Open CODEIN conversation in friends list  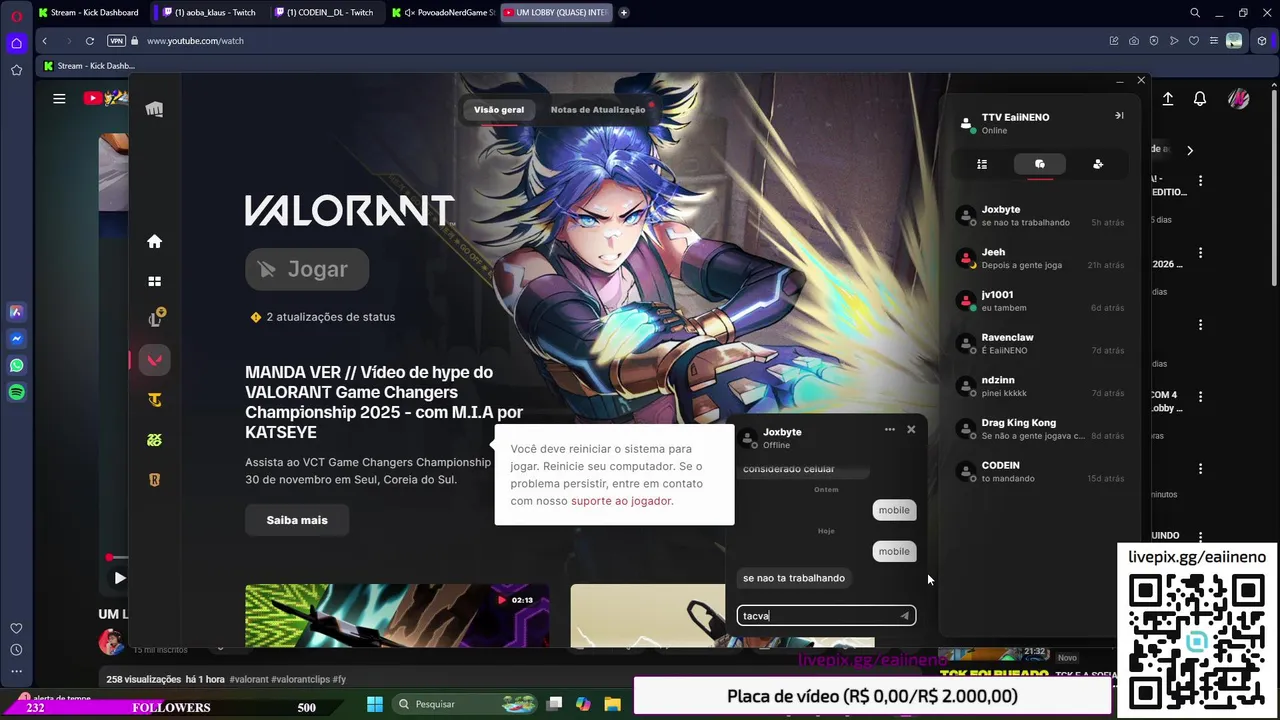pos(1040,472)
